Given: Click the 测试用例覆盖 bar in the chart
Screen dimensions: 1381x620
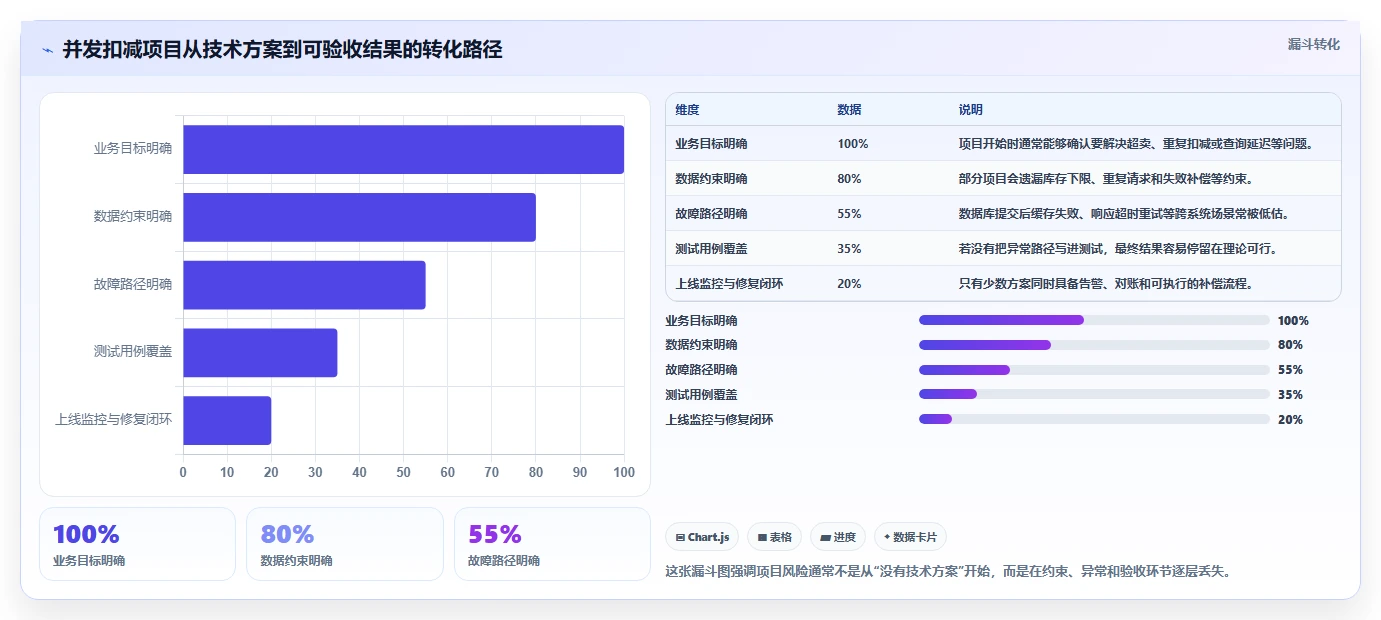Looking at the screenshot, I should pyautogui.click(x=260, y=352).
